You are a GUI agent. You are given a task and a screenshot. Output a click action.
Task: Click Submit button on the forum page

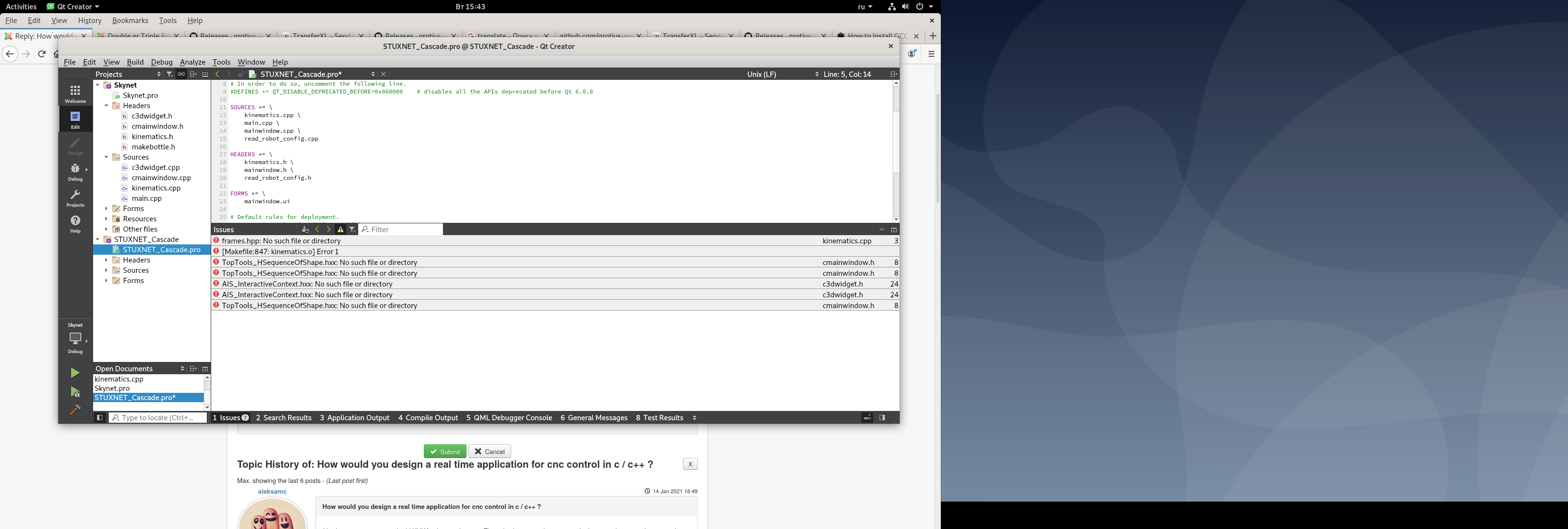tap(445, 451)
